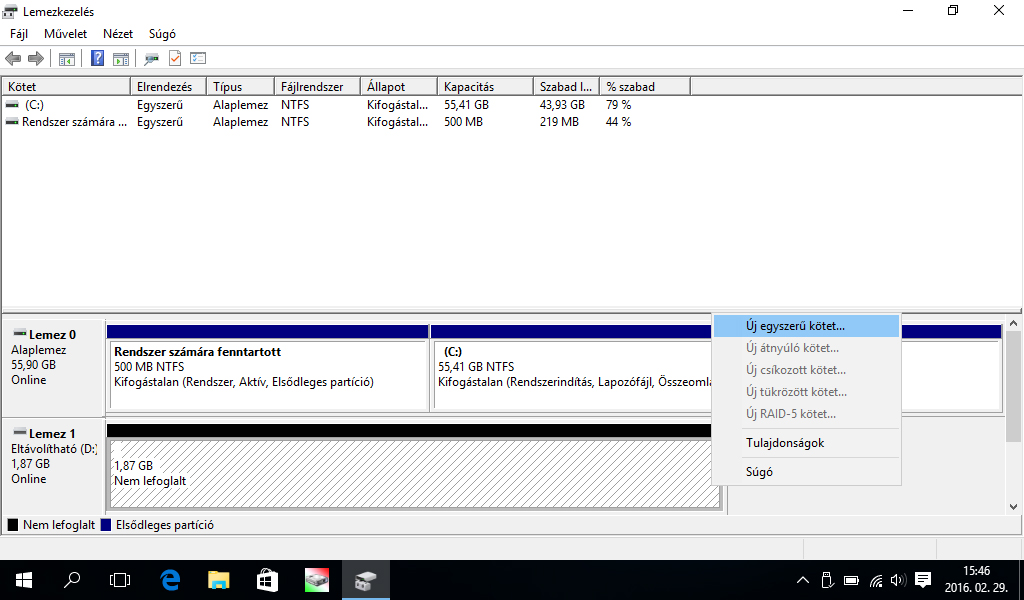This screenshot has width=1024, height=600.
Task: Open Microsoft Edge from the taskbar
Action: pos(170,579)
